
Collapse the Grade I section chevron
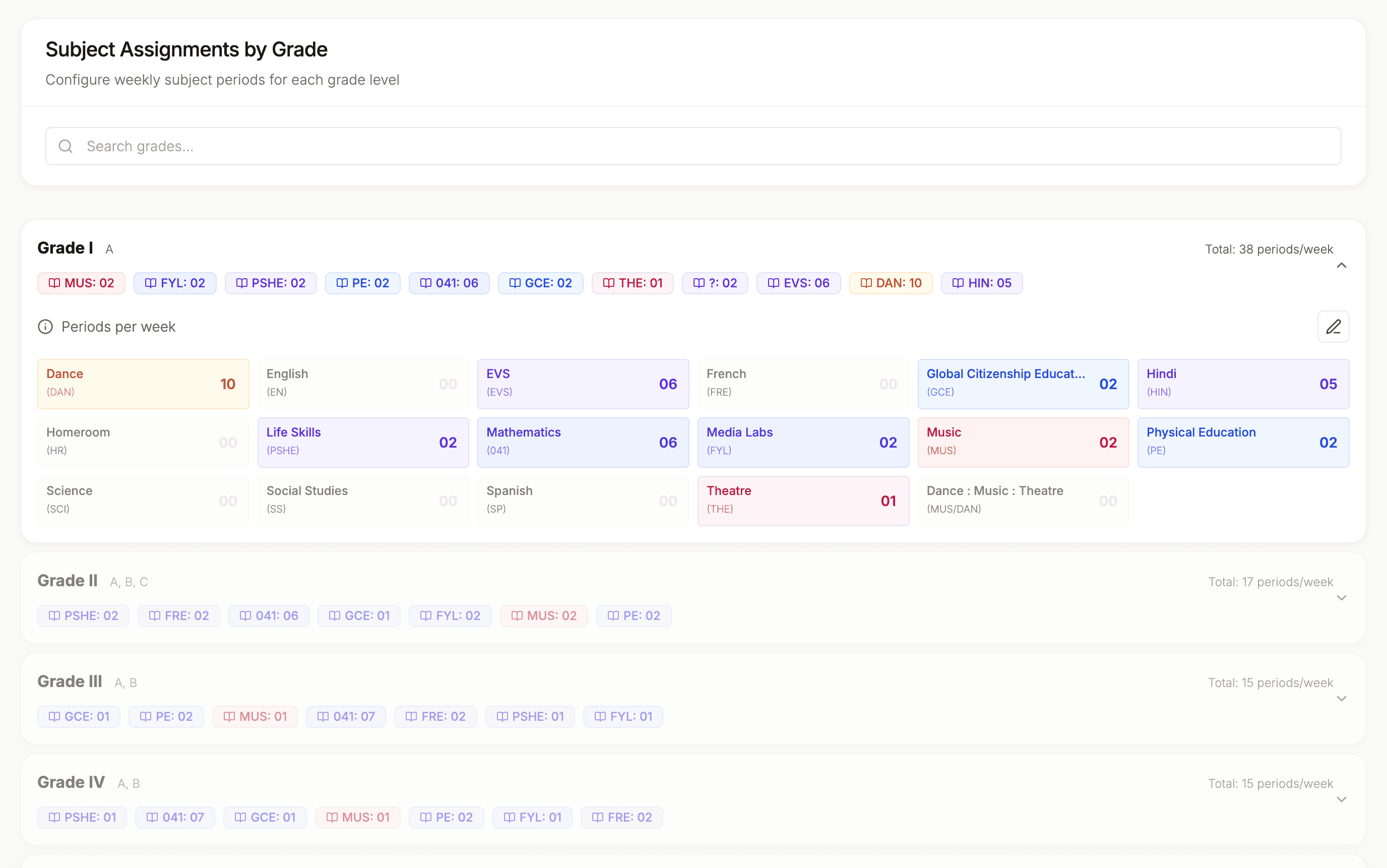1341,265
